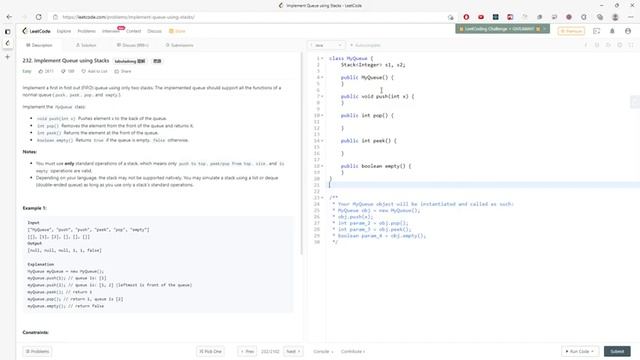Collapse code fold at line 10 pop method

click(322, 116)
